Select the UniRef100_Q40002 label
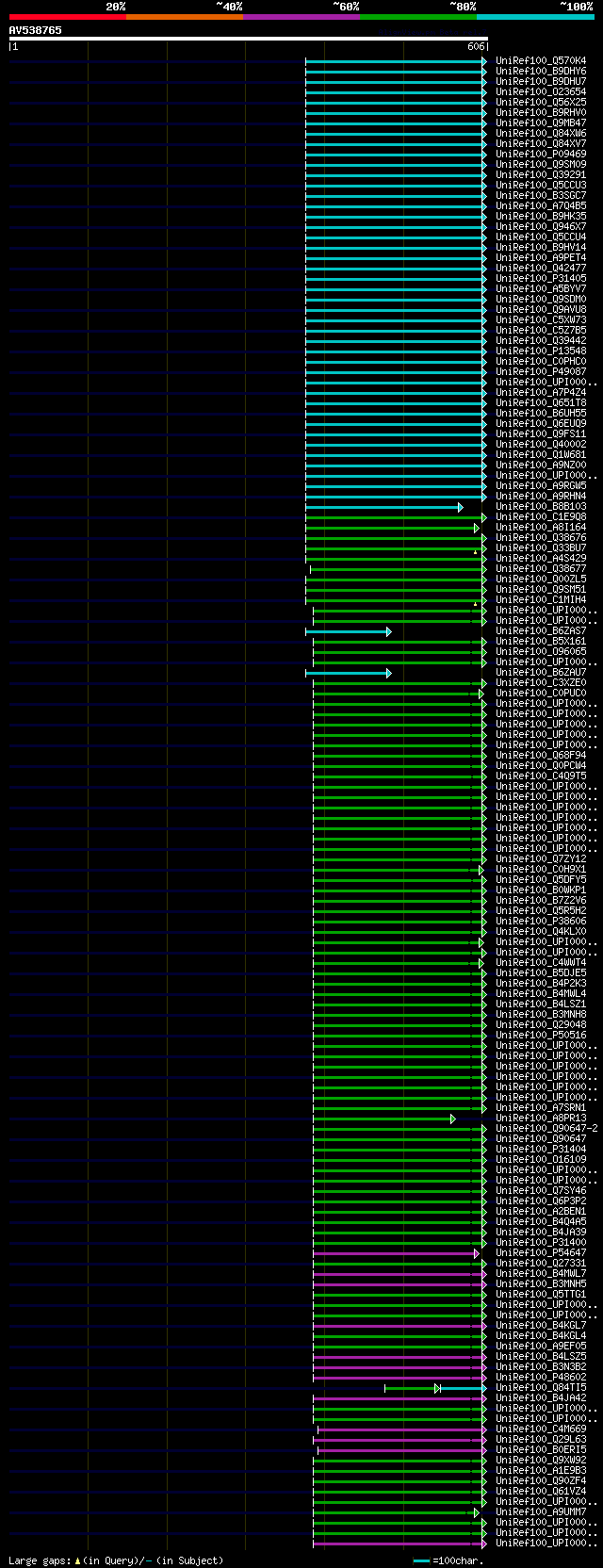The image size is (603, 1568). point(541,445)
